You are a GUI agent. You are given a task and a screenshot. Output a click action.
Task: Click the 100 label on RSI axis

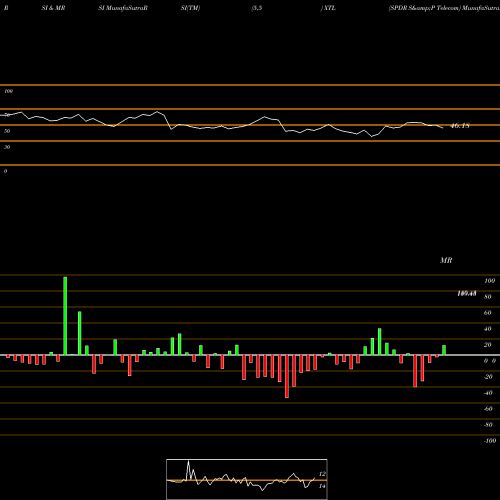click(x=9, y=91)
